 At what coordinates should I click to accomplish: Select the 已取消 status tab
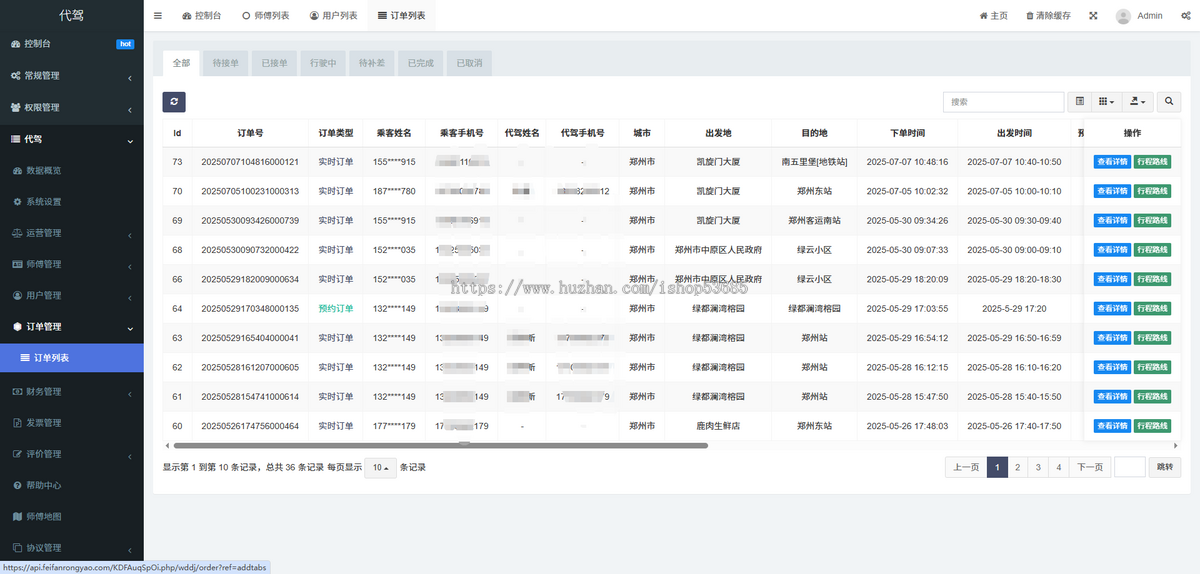(469, 63)
